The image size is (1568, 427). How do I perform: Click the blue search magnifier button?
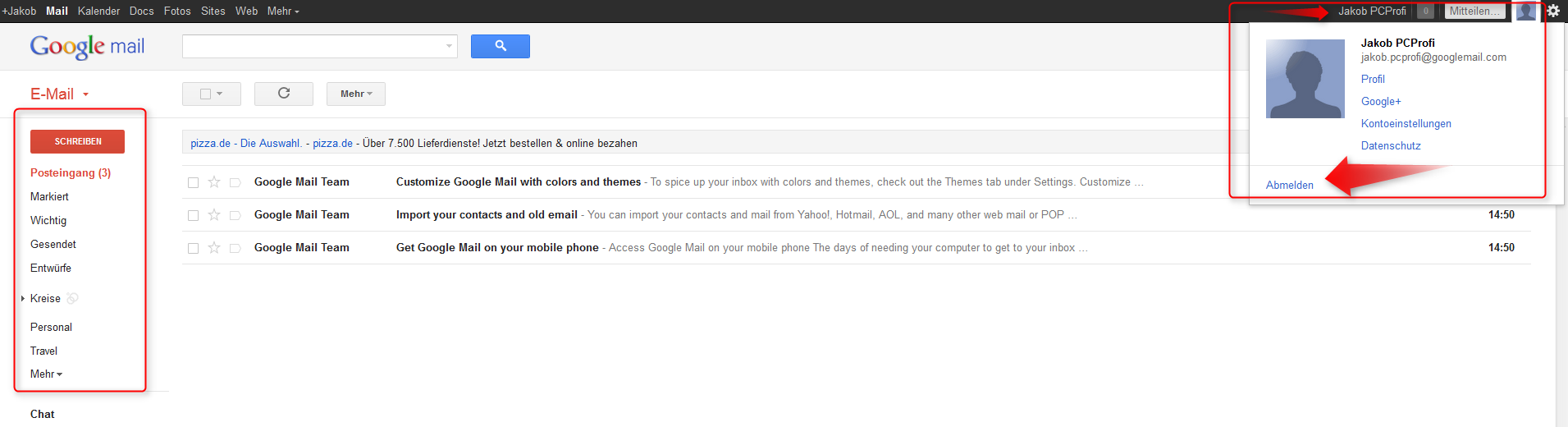(500, 46)
